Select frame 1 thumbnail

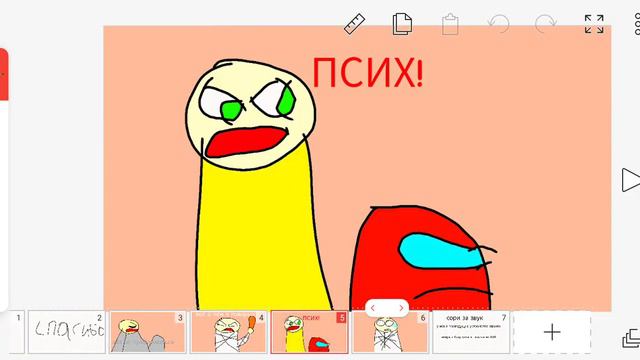(16, 332)
